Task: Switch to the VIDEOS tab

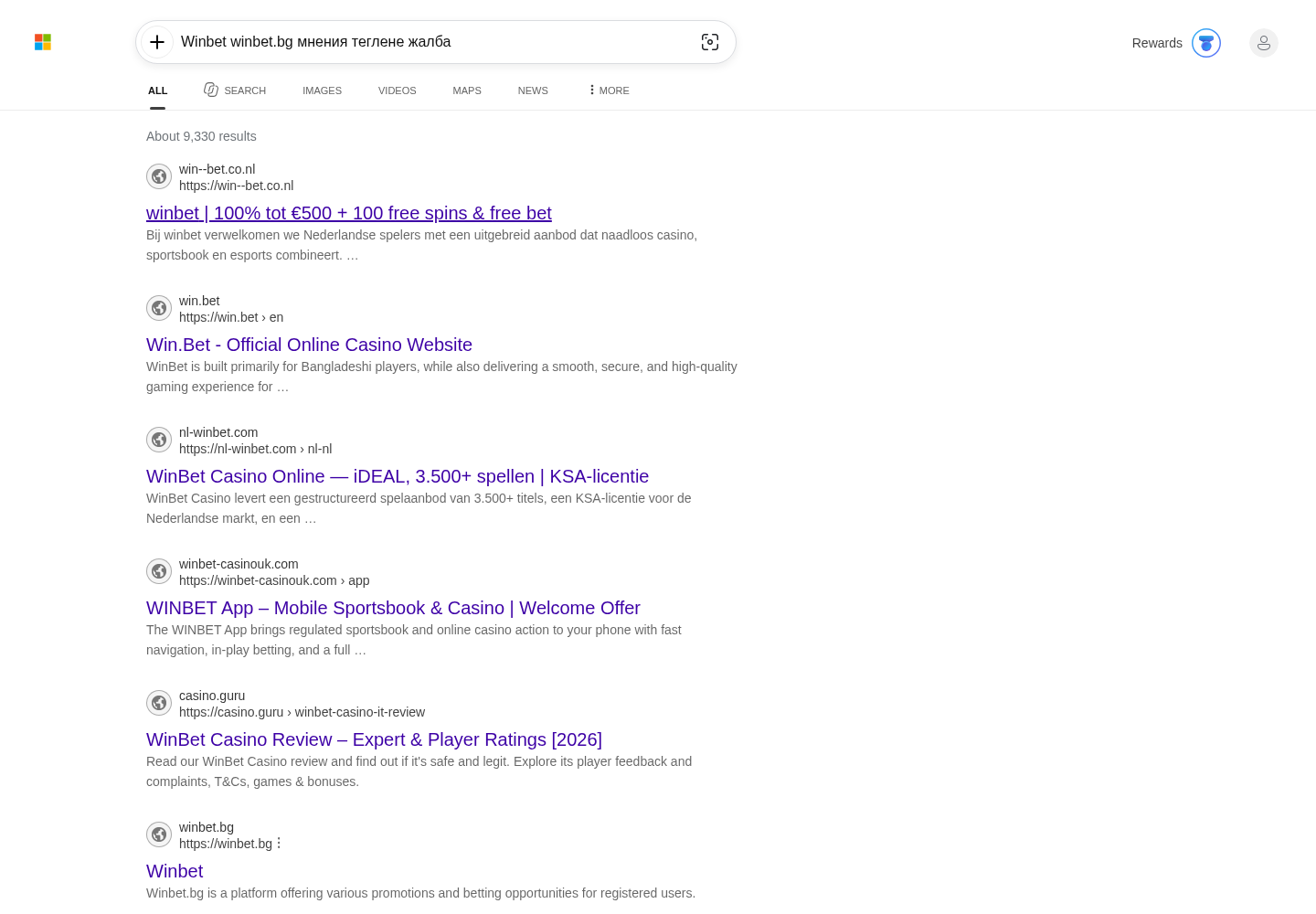Action: pos(397,90)
